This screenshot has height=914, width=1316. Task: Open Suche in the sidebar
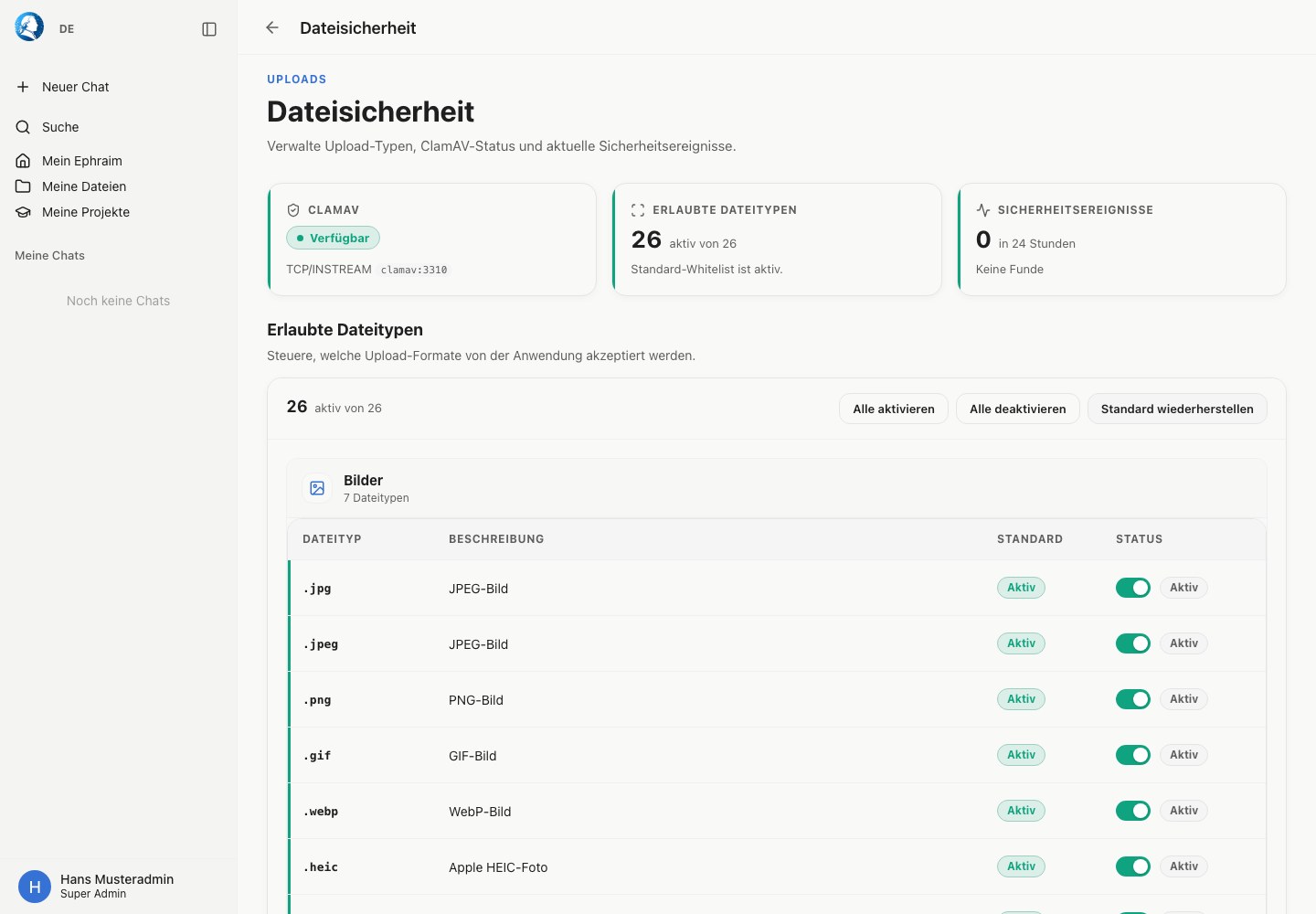tap(119, 127)
